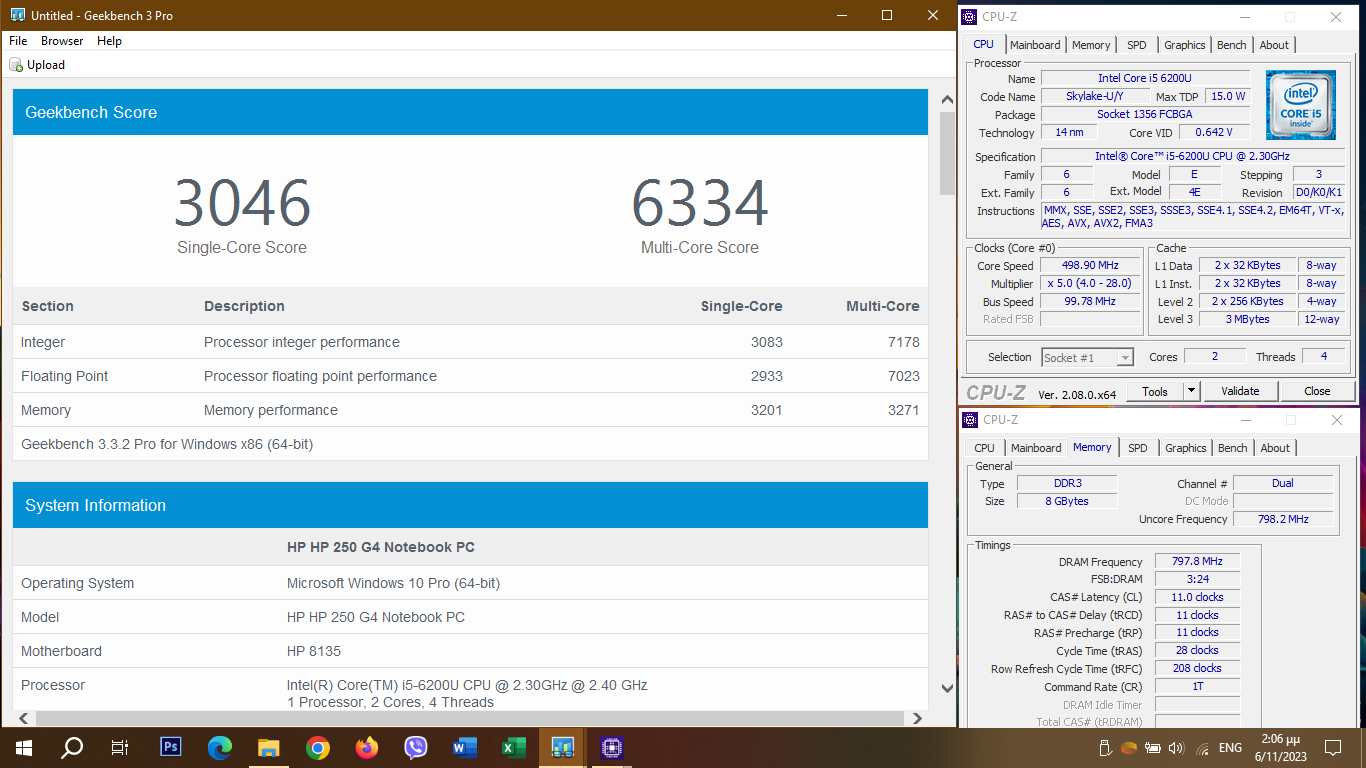The width and height of the screenshot is (1366, 768).
Task: Open Microsoft Edge from the taskbar
Action: [x=219, y=747]
